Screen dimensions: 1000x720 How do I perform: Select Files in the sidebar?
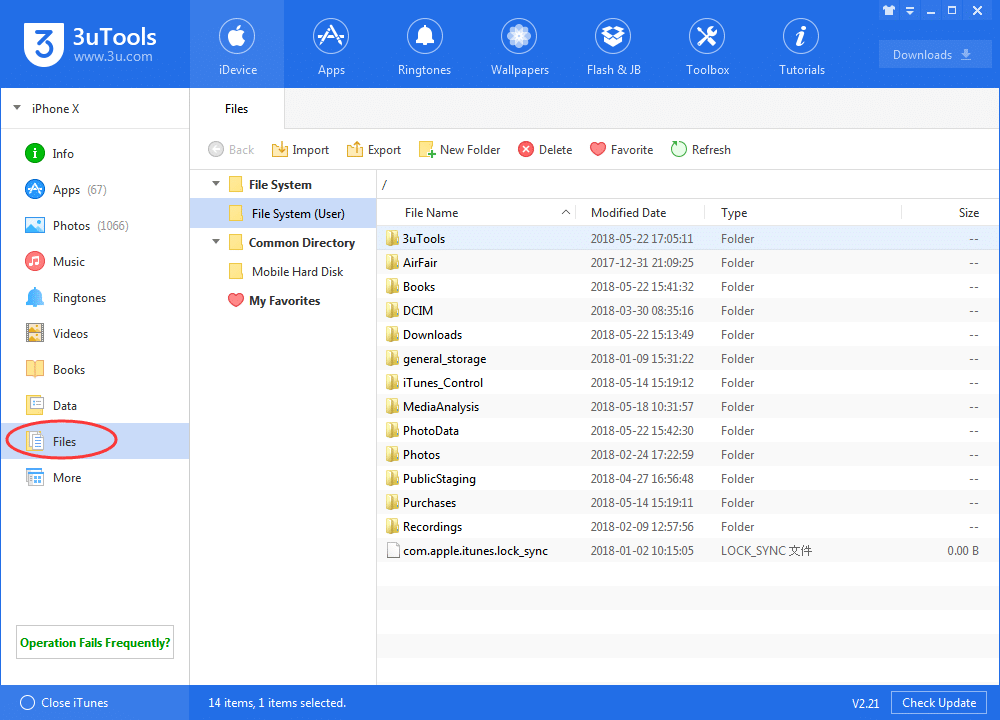coord(95,441)
